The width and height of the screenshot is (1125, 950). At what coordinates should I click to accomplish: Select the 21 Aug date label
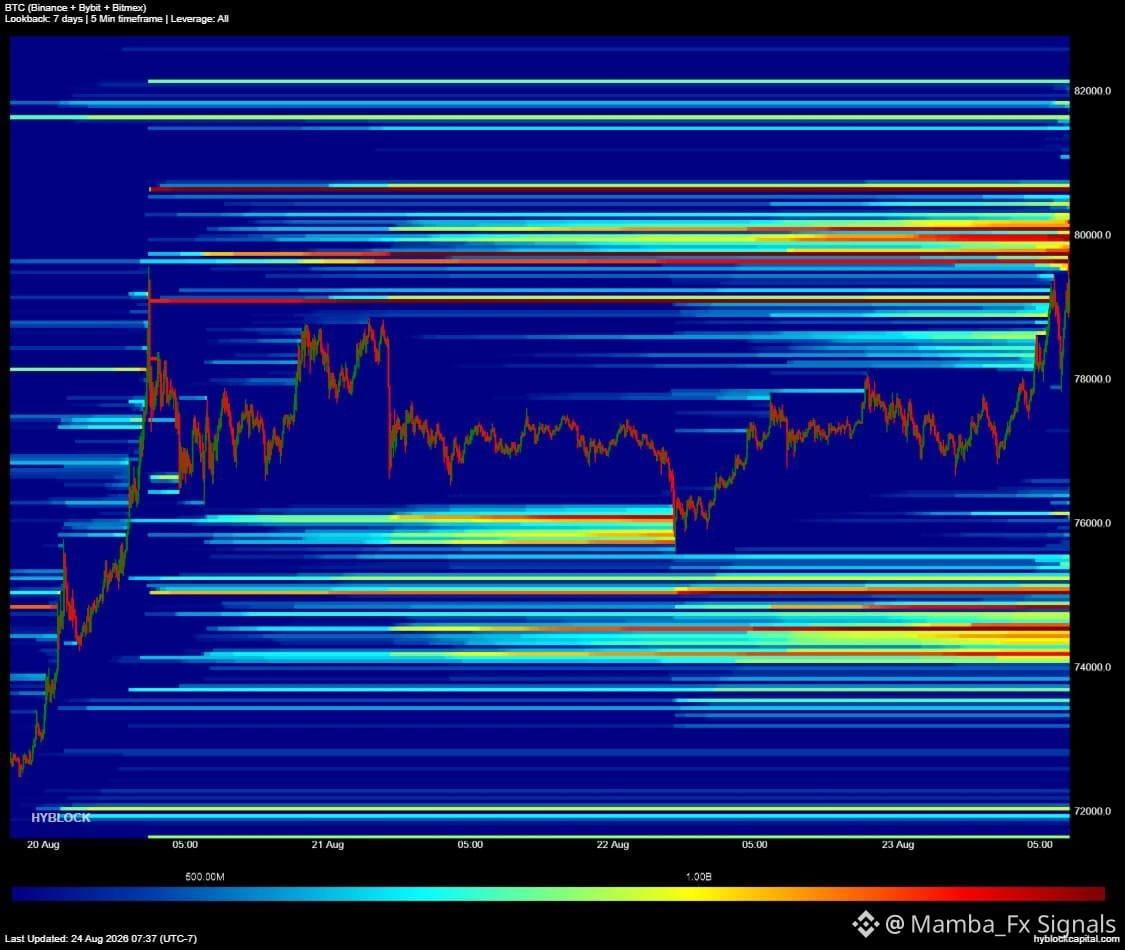(x=327, y=845)
